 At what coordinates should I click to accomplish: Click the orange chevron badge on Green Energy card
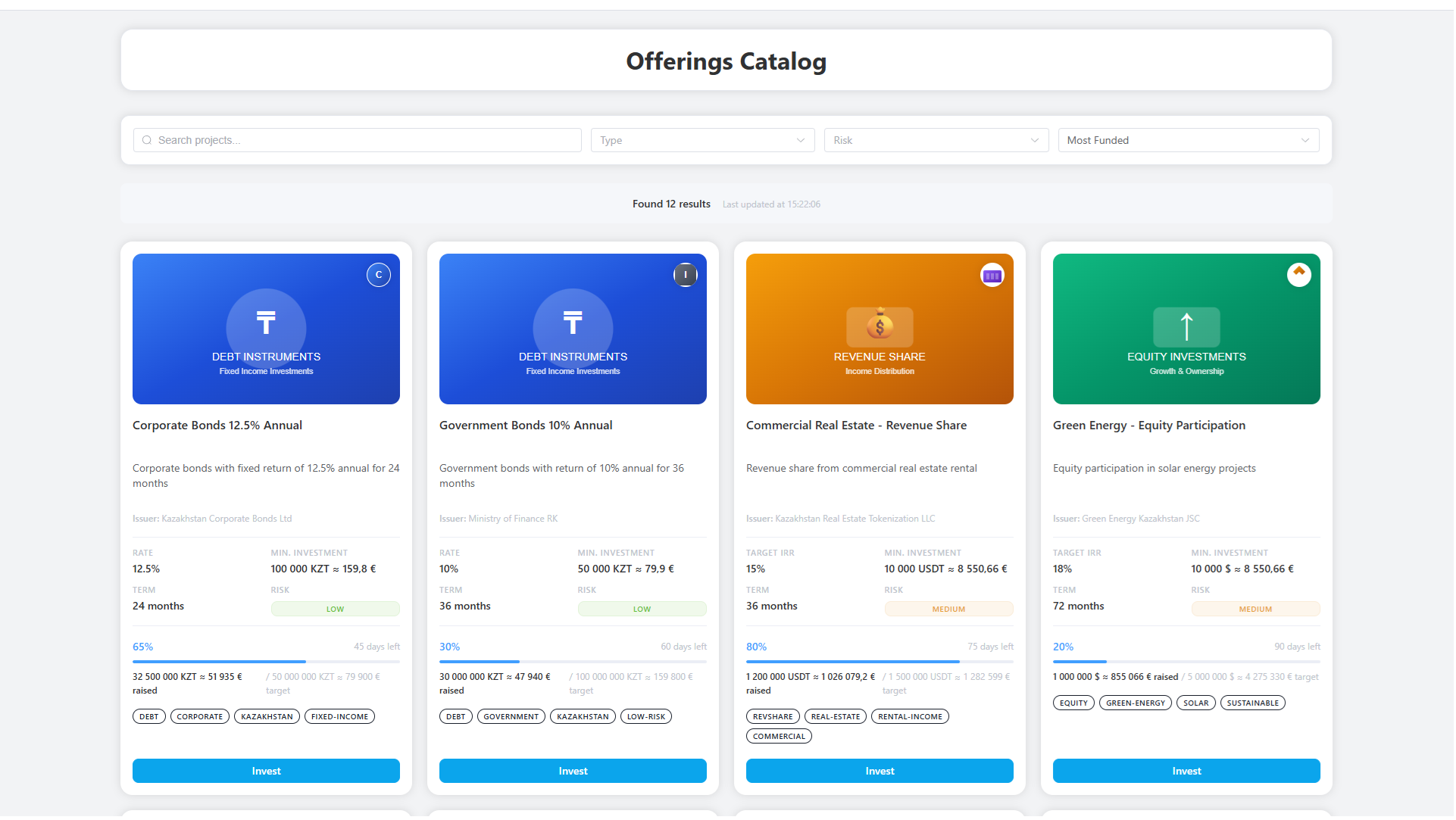[1299, 275]
